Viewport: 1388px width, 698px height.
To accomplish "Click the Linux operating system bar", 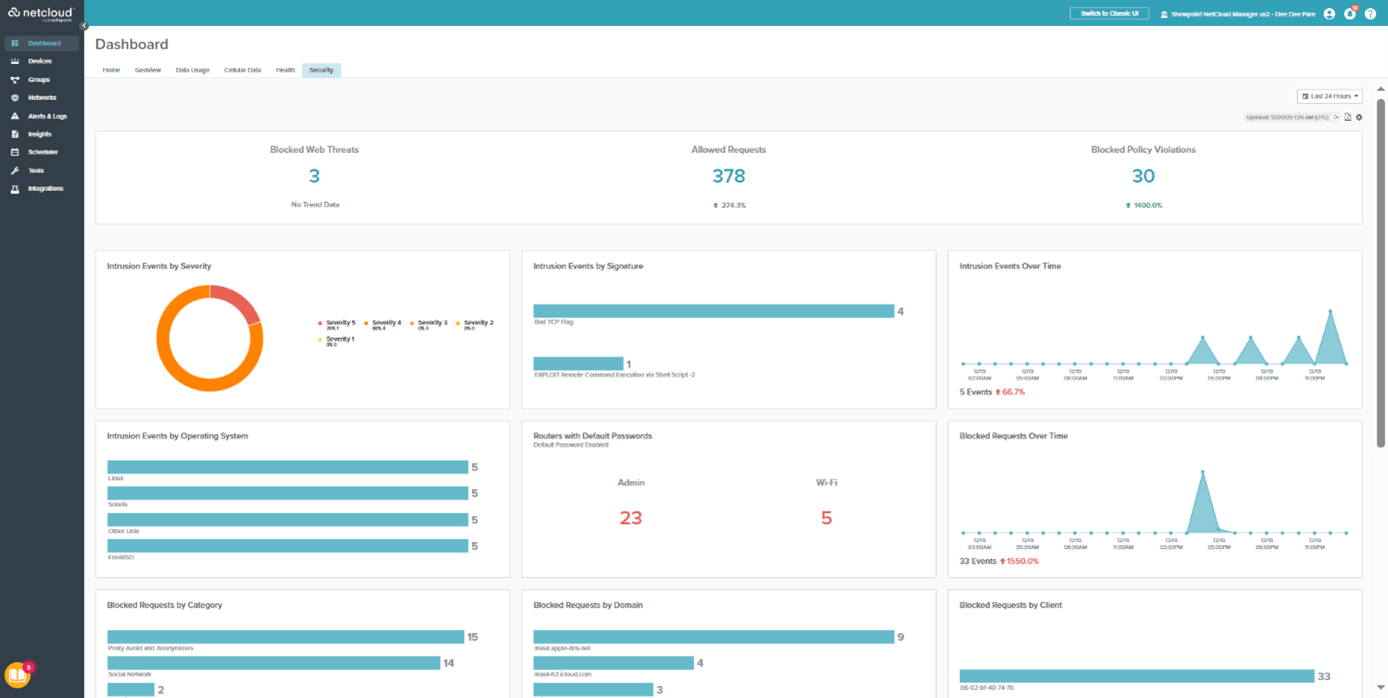I will pos(288,467).
